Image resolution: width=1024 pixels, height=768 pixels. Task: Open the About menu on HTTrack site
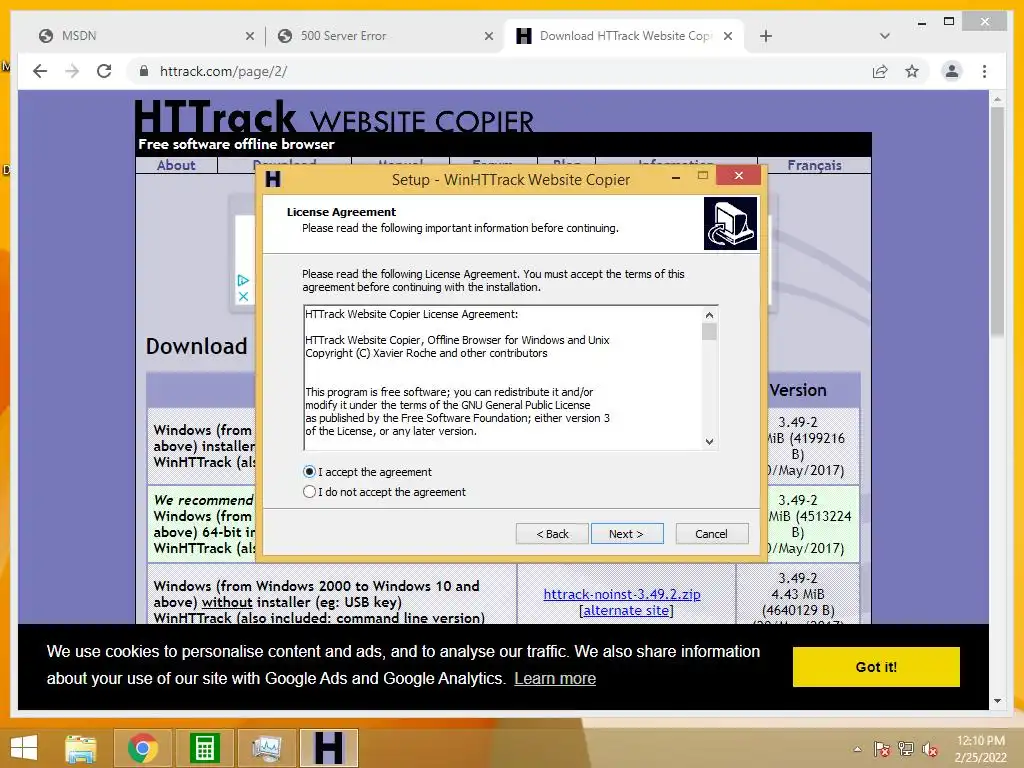click(176, 165)
